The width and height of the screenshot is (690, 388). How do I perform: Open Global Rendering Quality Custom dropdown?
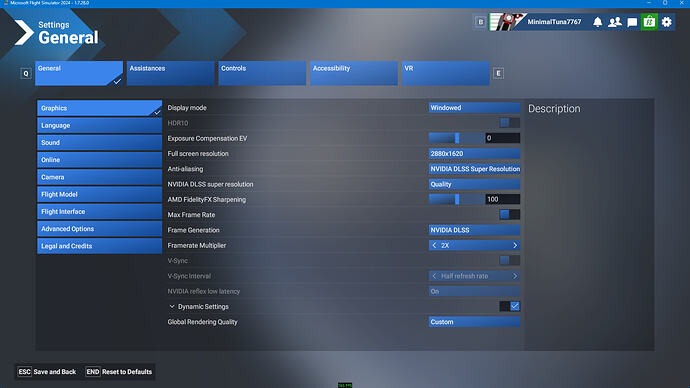(x=474, y=322)
